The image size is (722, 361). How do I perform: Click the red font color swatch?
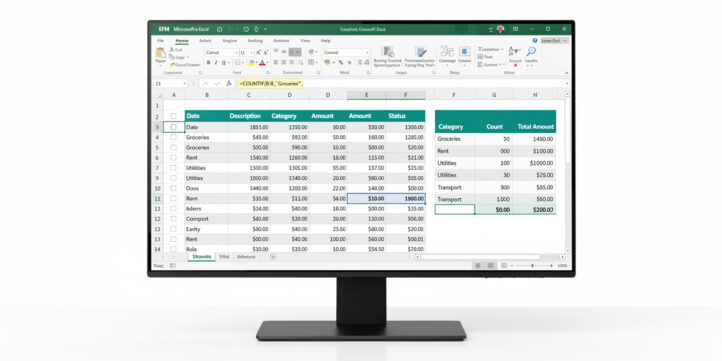pos(262,63)
